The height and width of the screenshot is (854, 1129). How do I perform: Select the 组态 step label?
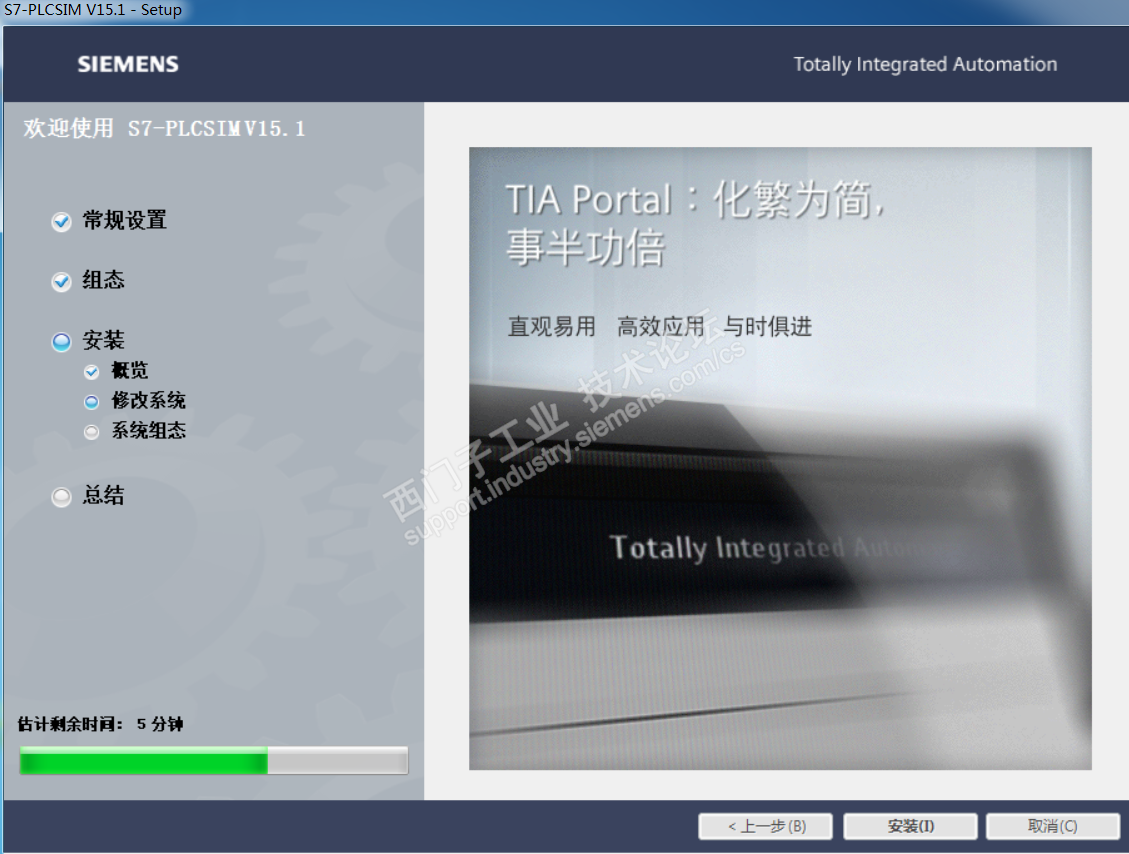pos(104,280)
